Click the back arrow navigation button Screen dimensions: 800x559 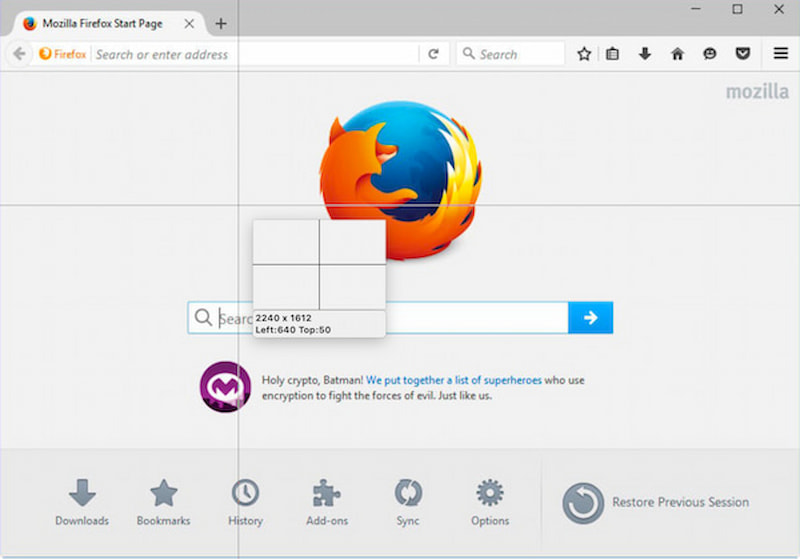click(19, 54)
